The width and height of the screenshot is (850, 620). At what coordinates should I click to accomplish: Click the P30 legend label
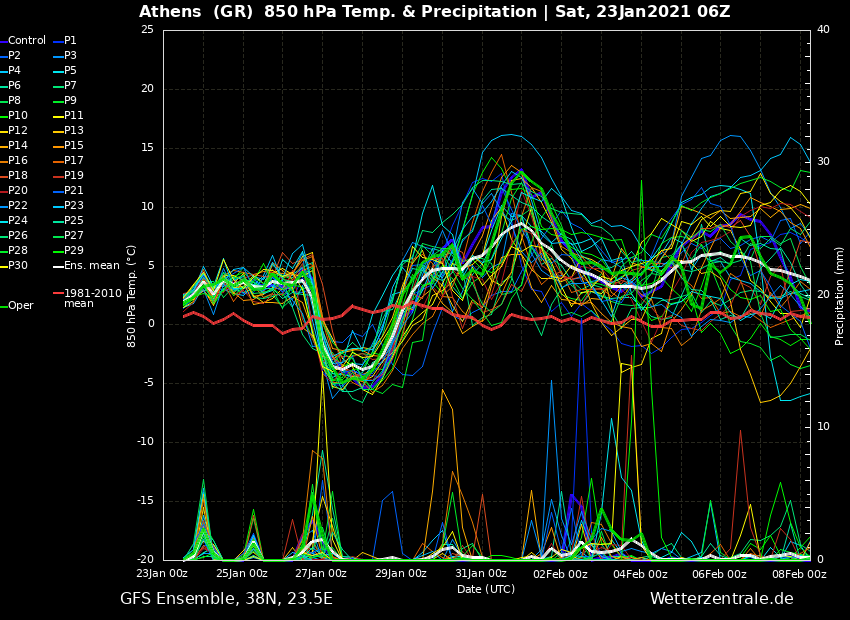18,266
